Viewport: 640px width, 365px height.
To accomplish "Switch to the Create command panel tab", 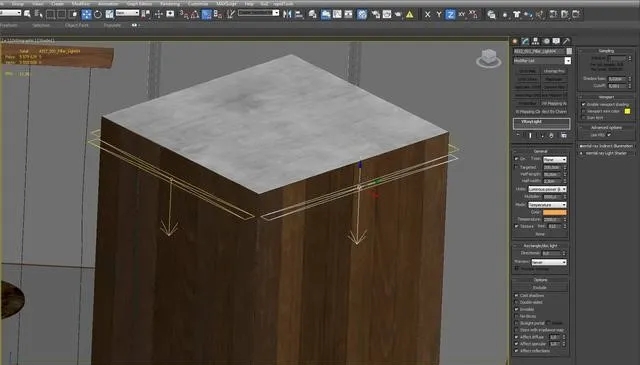I will click(515, 41).
